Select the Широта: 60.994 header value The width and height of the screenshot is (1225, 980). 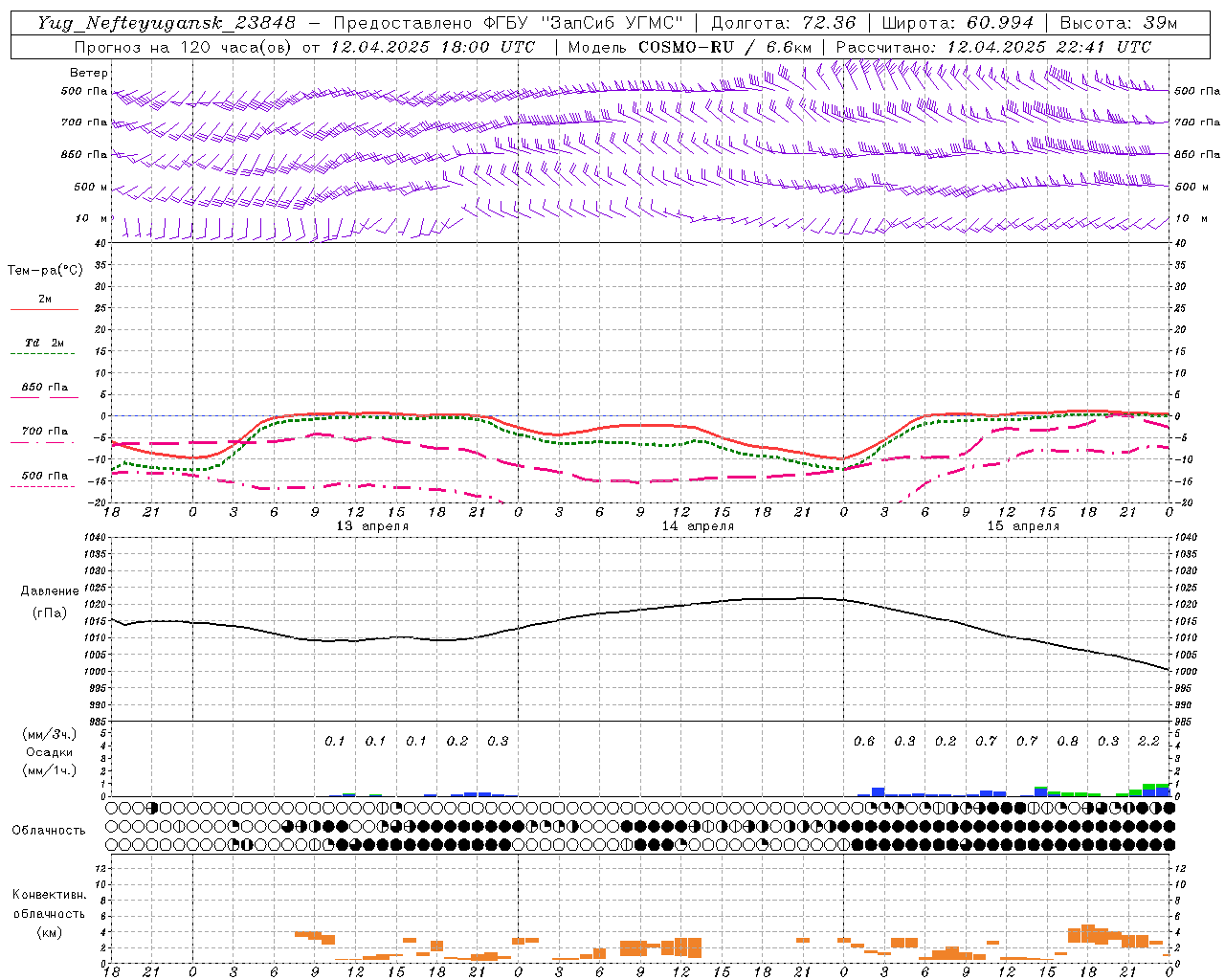pyautogui.click(x=957, y=23)
